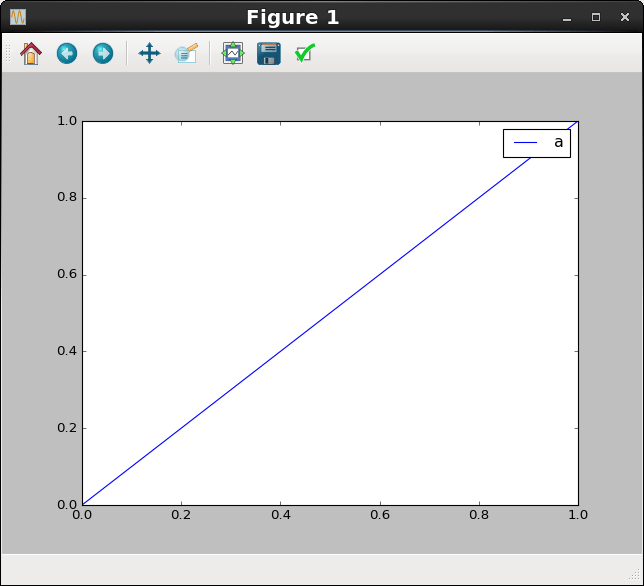Click the window resize grip in the corner
Screen dimensions: 644x586
click(x=636, y=576)
